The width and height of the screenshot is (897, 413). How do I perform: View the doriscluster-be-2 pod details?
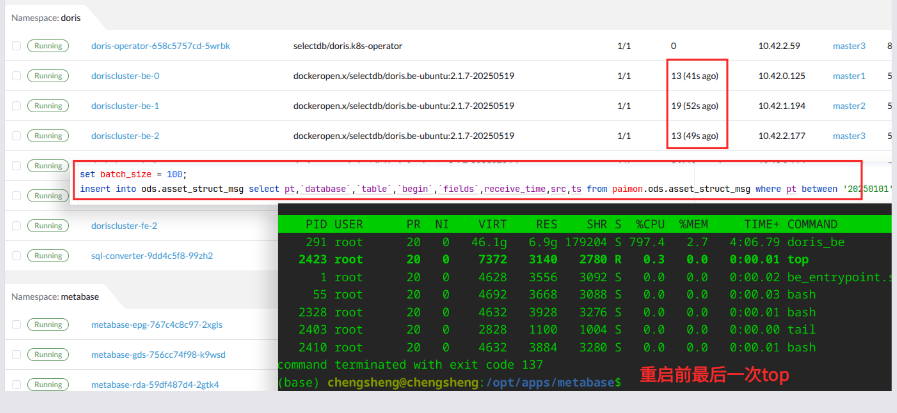(x=125, y=136)
